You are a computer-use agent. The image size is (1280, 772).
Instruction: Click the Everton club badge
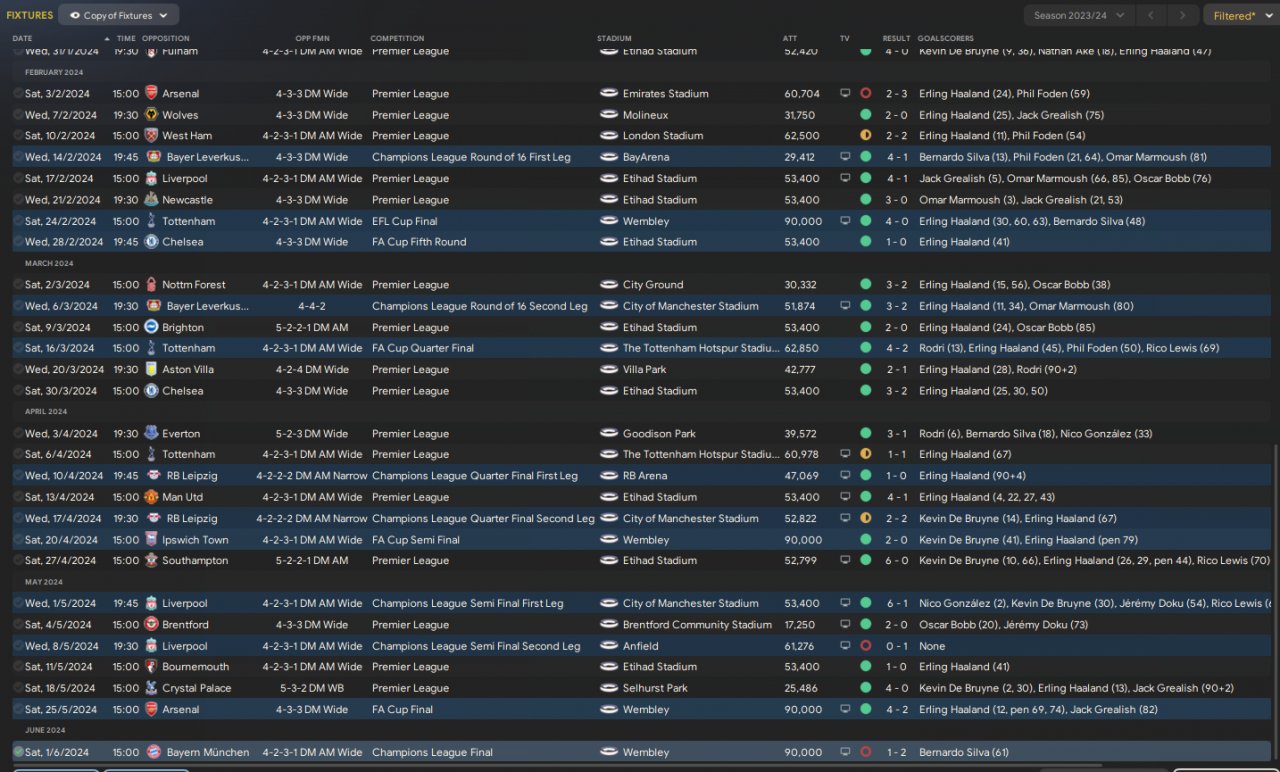pyautogui.click(x=152, y=434)
